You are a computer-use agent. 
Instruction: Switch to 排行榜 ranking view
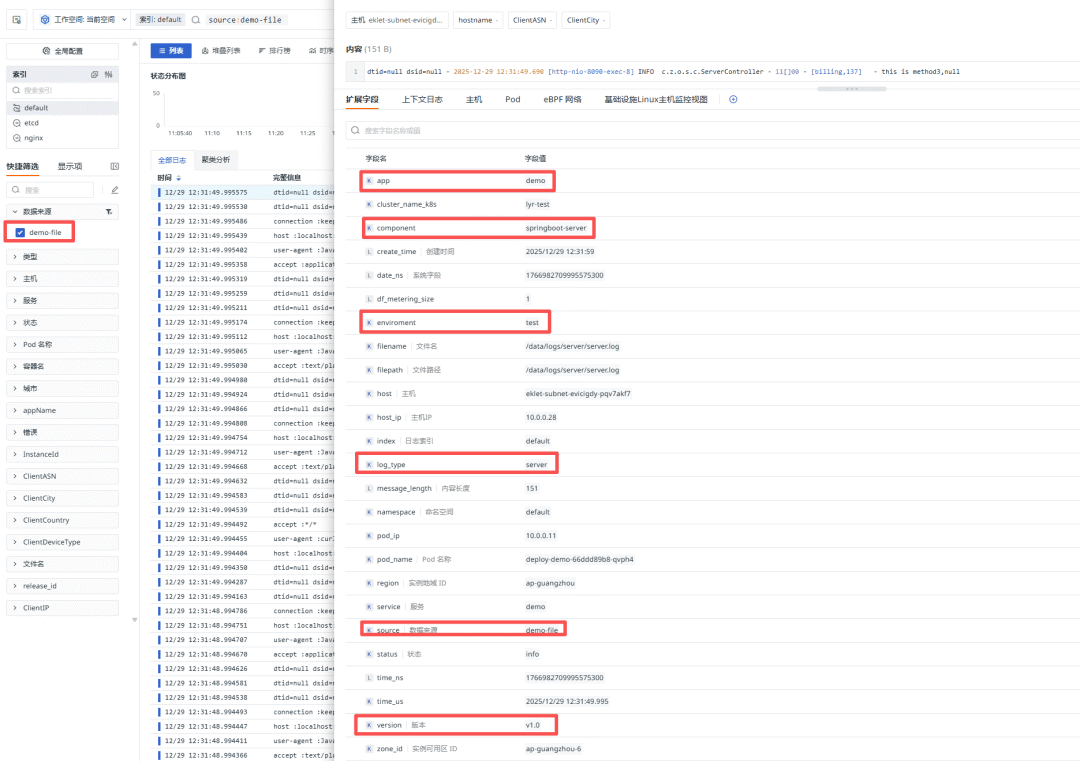click(x=275, y=51)
